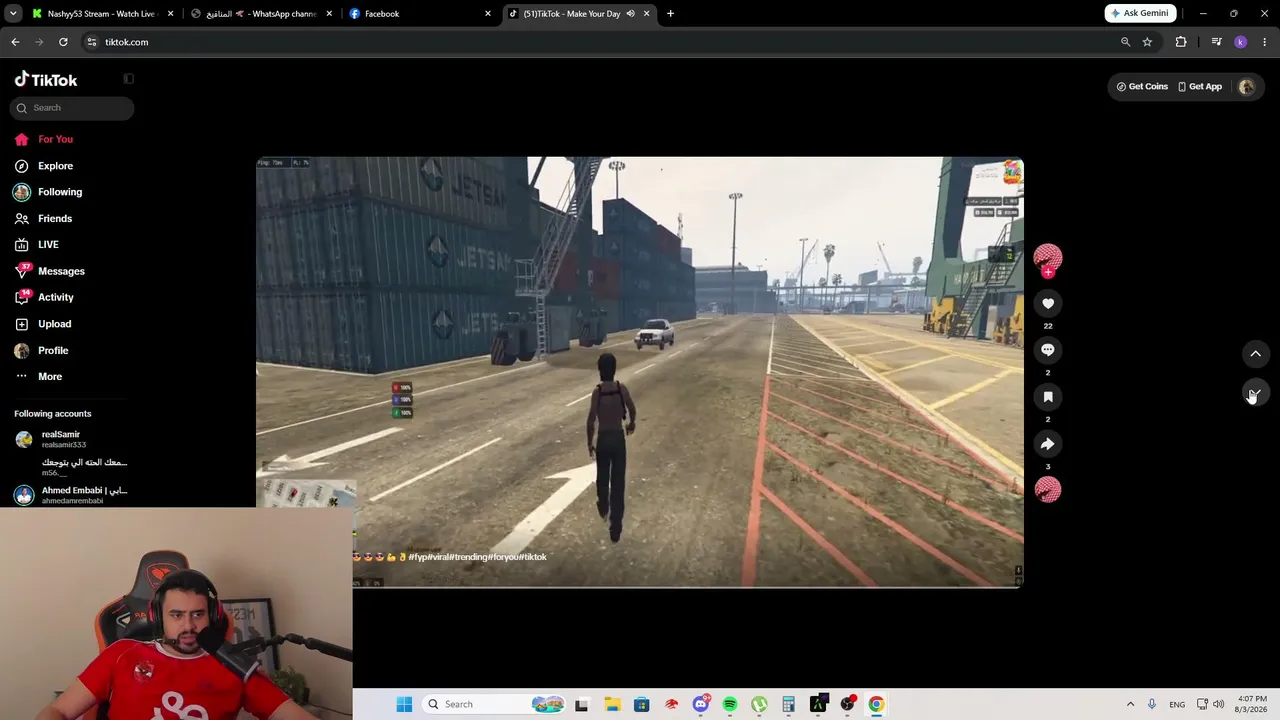The image size is (1280, 720).
Task: Switch to the Nashyy53 Stream tab
Action: 101,14
